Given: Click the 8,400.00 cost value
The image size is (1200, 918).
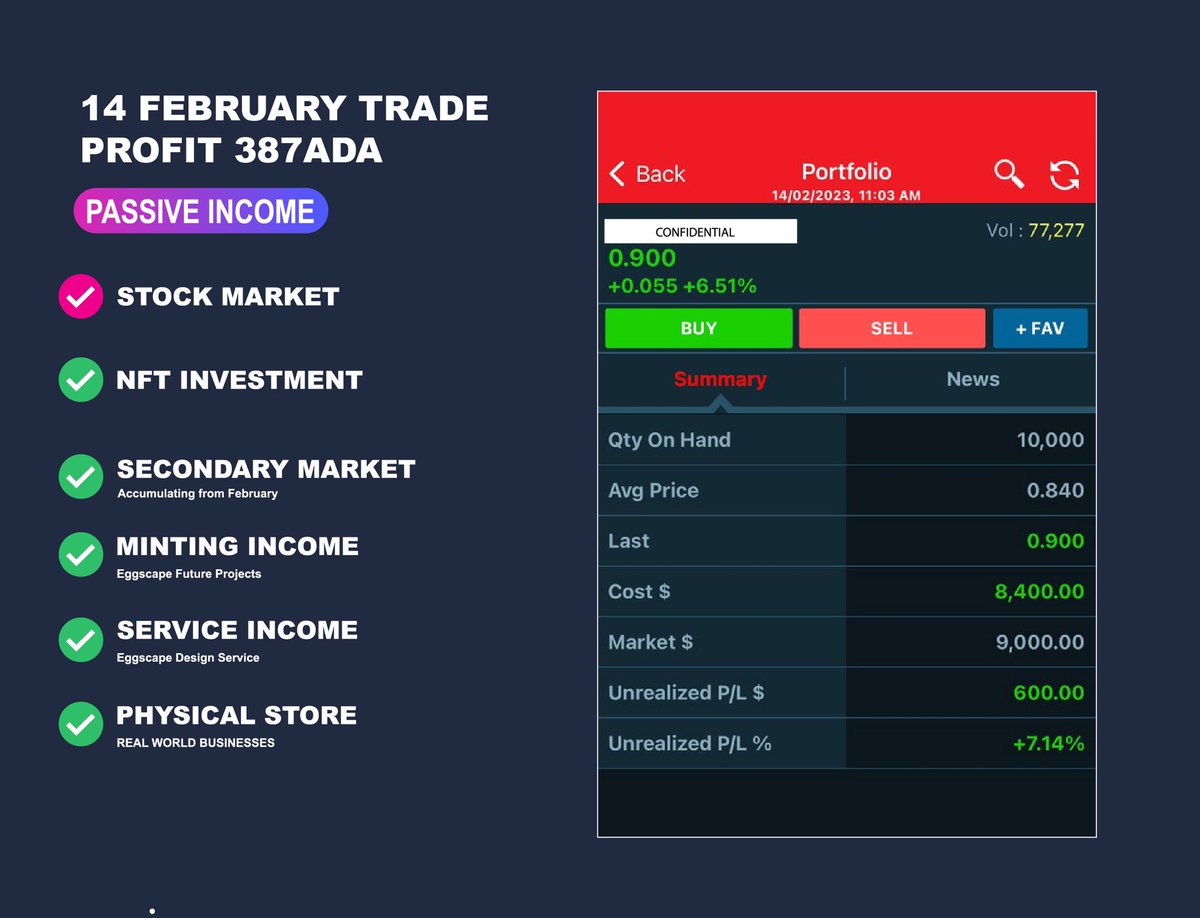Looking at the screenshot, I should 1039,592.
